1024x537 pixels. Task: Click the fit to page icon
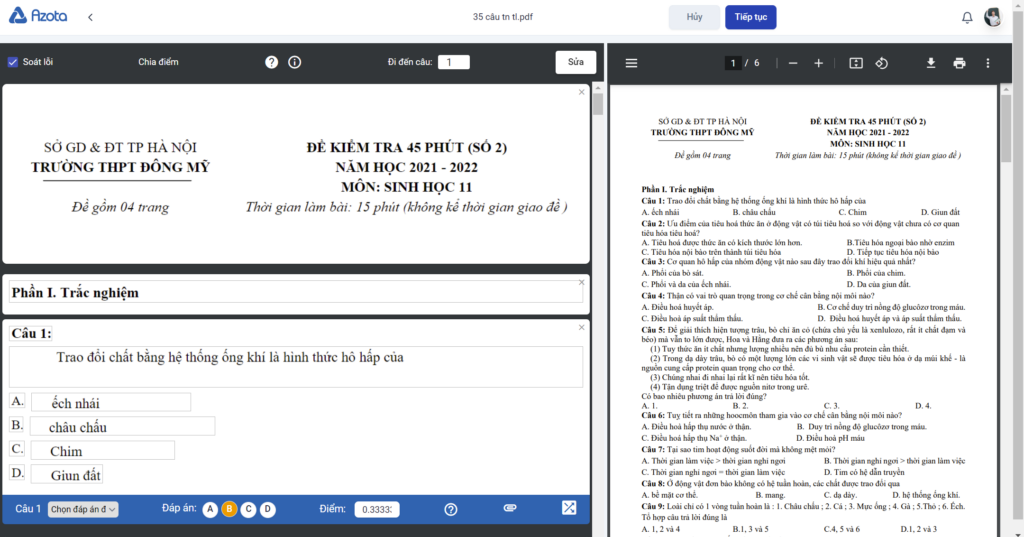coord(856,63)
